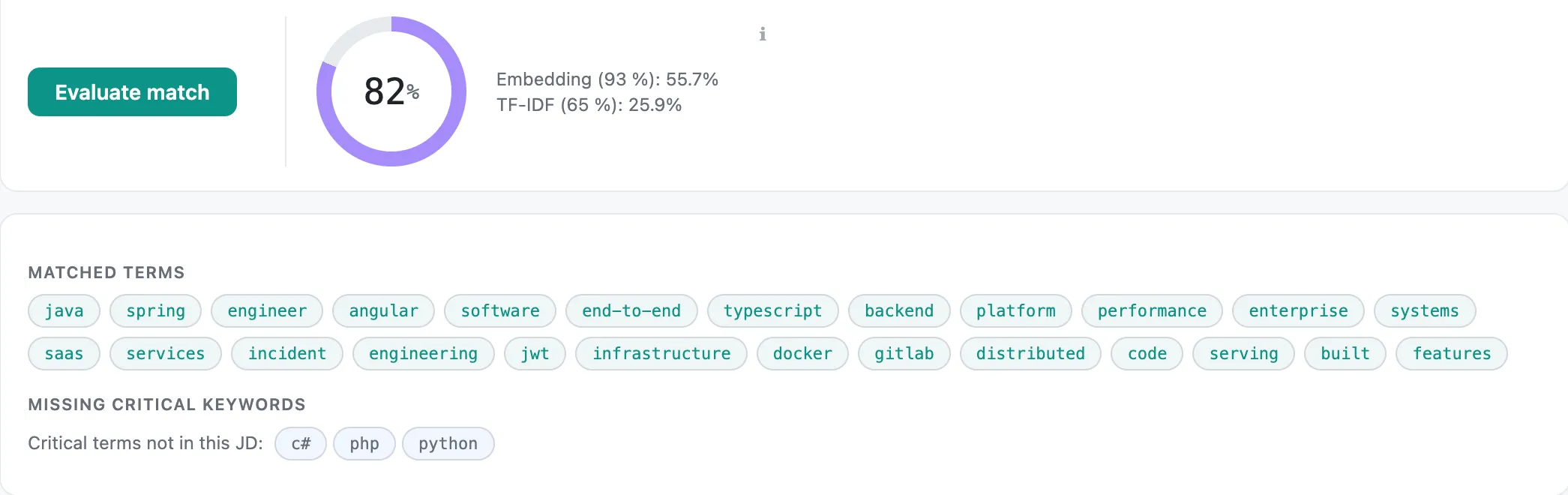1568x495 pixels.
Task: Click the 'platform' term chip
Action: pyautogui.click(x=1016, y=310)
